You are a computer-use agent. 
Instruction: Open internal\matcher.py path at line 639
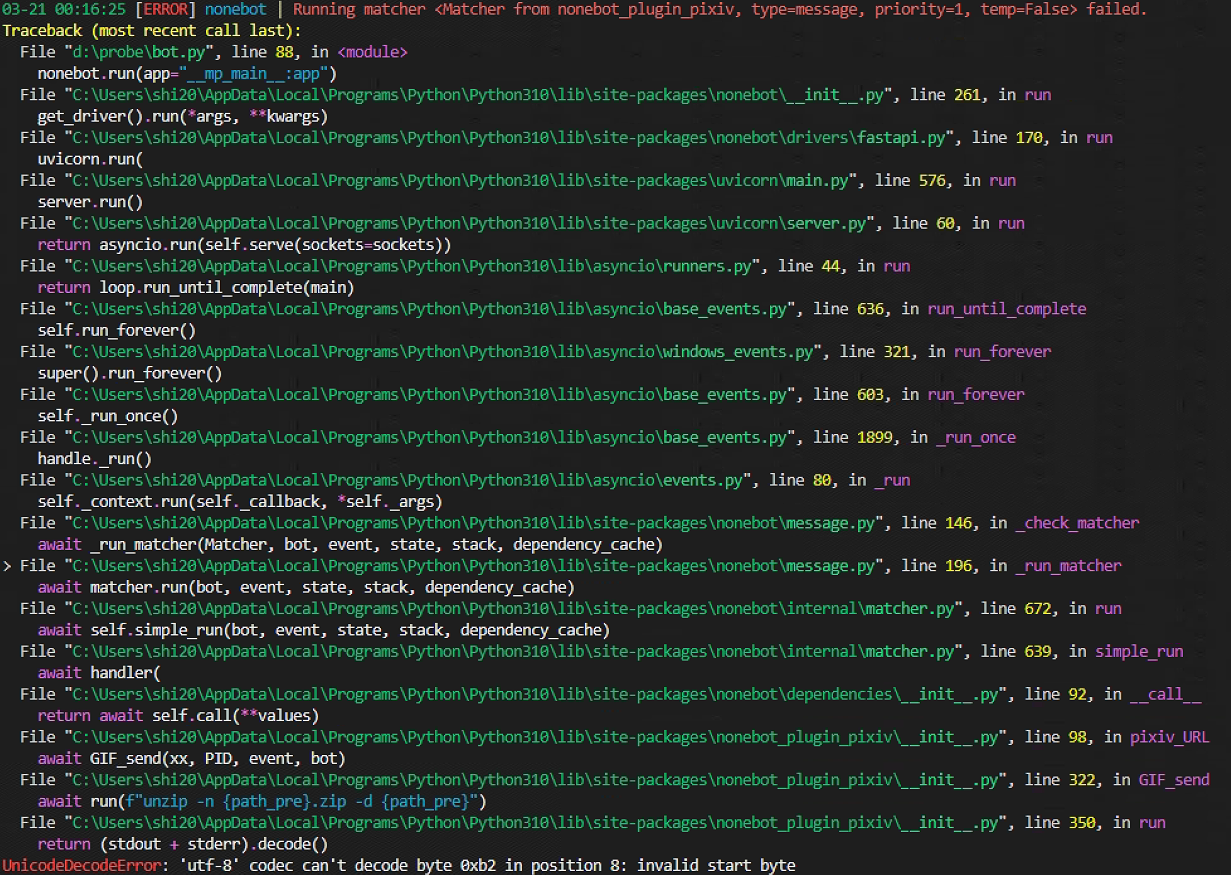tap(516, 652)
